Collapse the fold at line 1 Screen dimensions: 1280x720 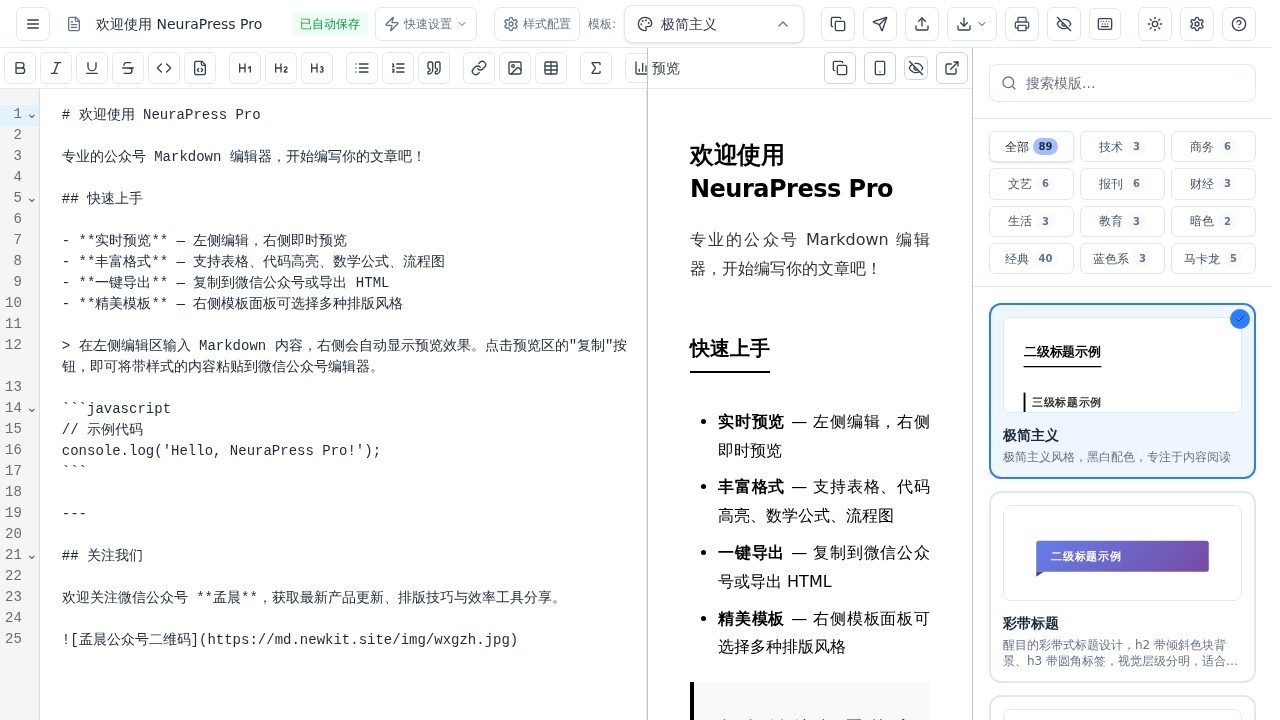coord(32,115)
